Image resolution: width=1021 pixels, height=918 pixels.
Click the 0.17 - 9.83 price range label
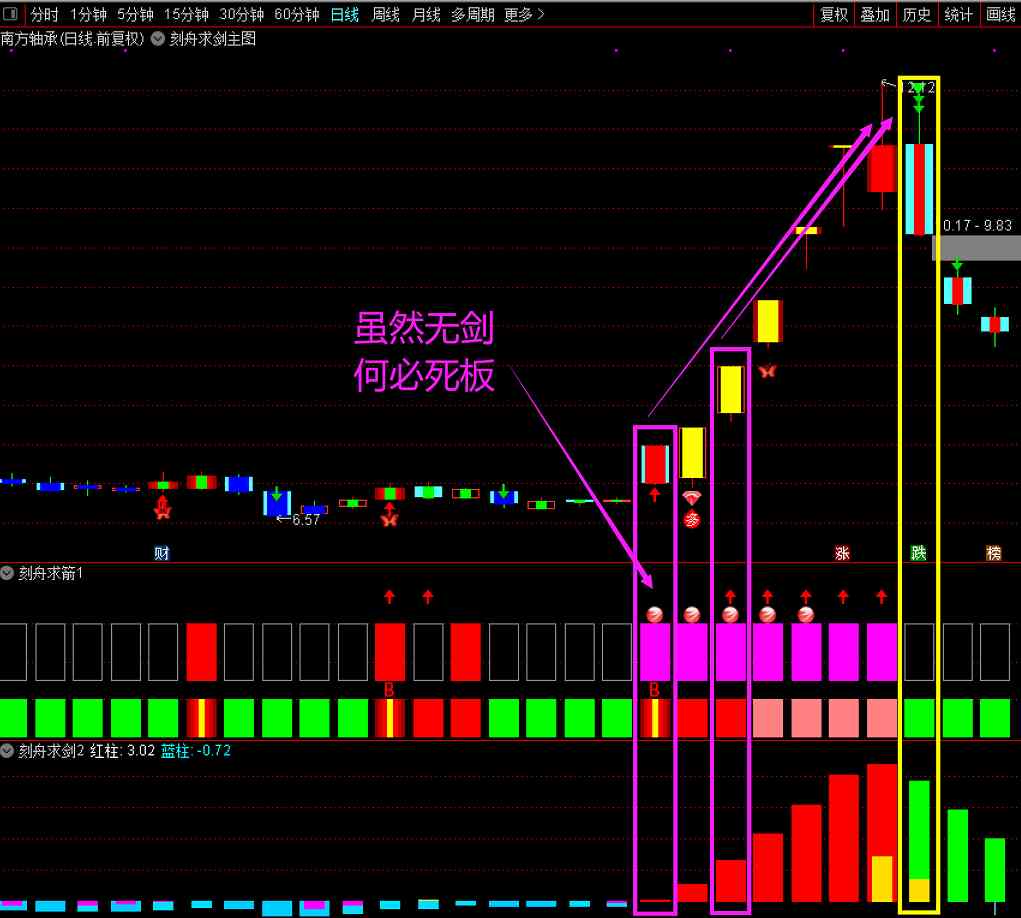[977, 225]
